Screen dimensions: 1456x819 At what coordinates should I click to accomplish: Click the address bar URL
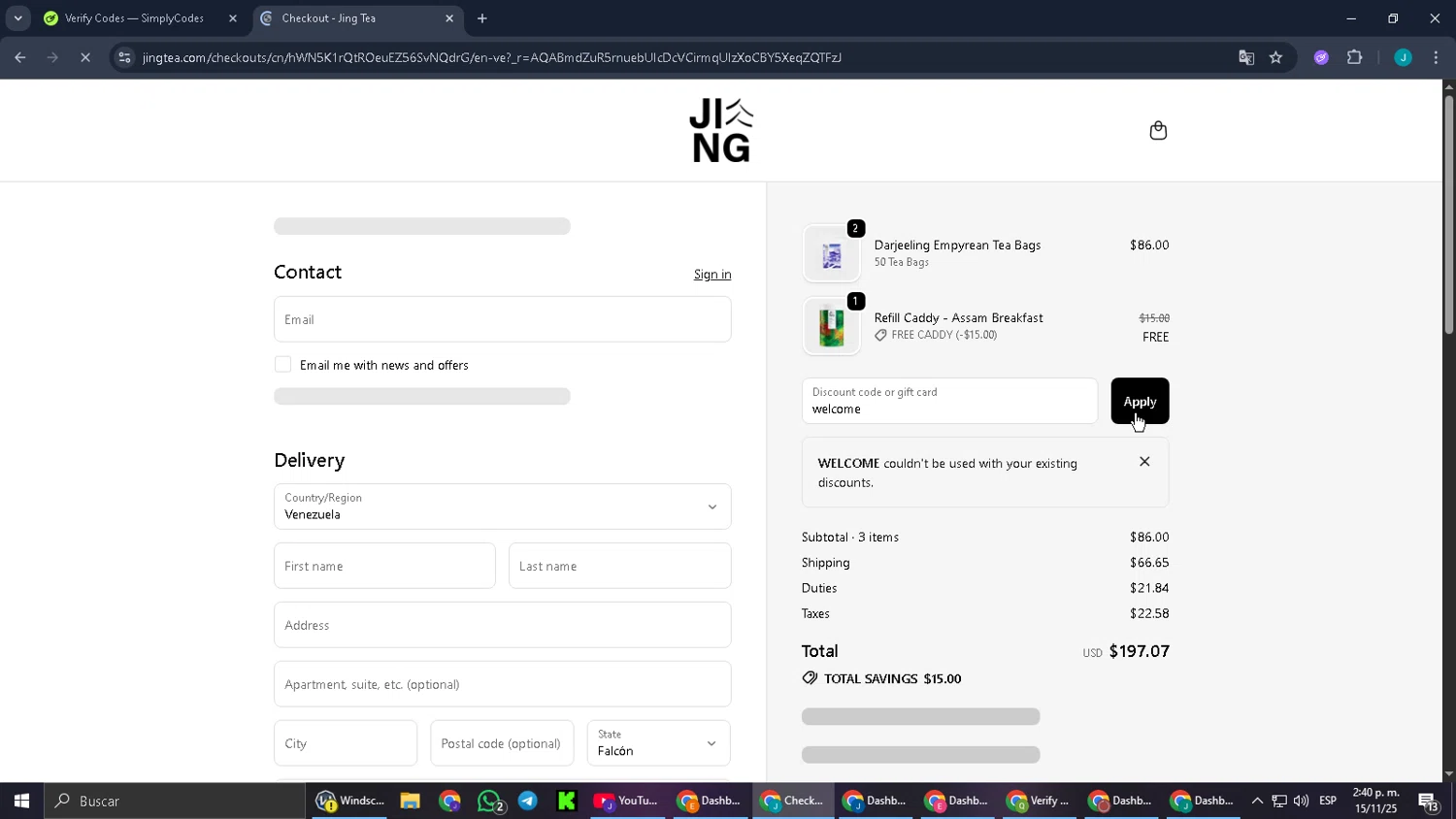491,57
